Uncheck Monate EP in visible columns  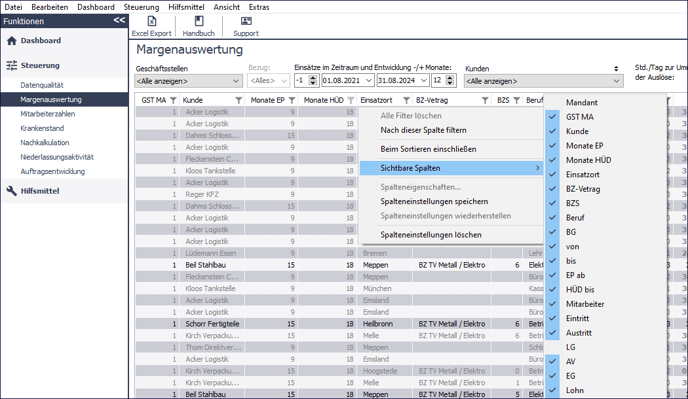(552, 146)
